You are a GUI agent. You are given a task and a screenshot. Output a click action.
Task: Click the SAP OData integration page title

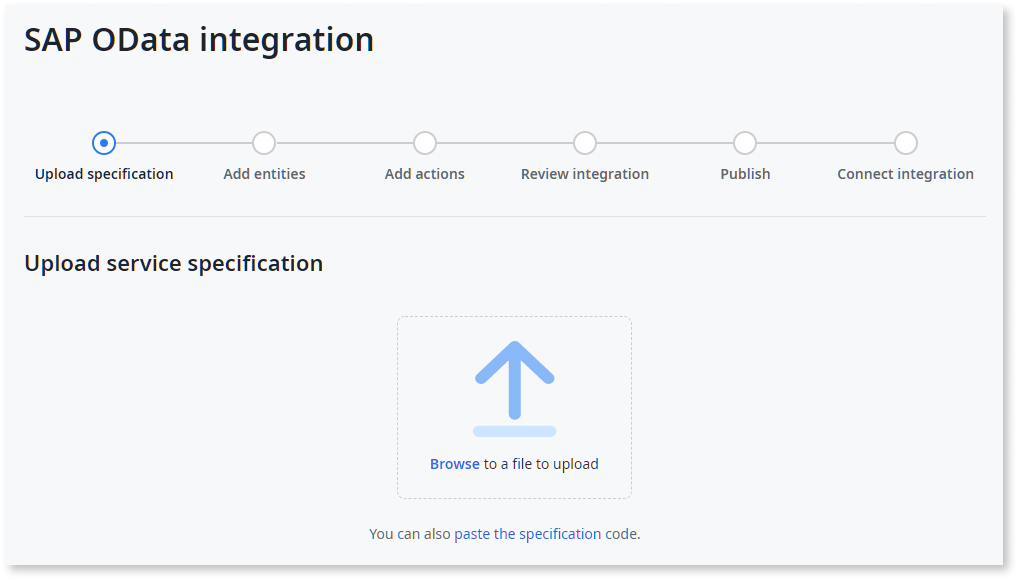tap(200, 40)
